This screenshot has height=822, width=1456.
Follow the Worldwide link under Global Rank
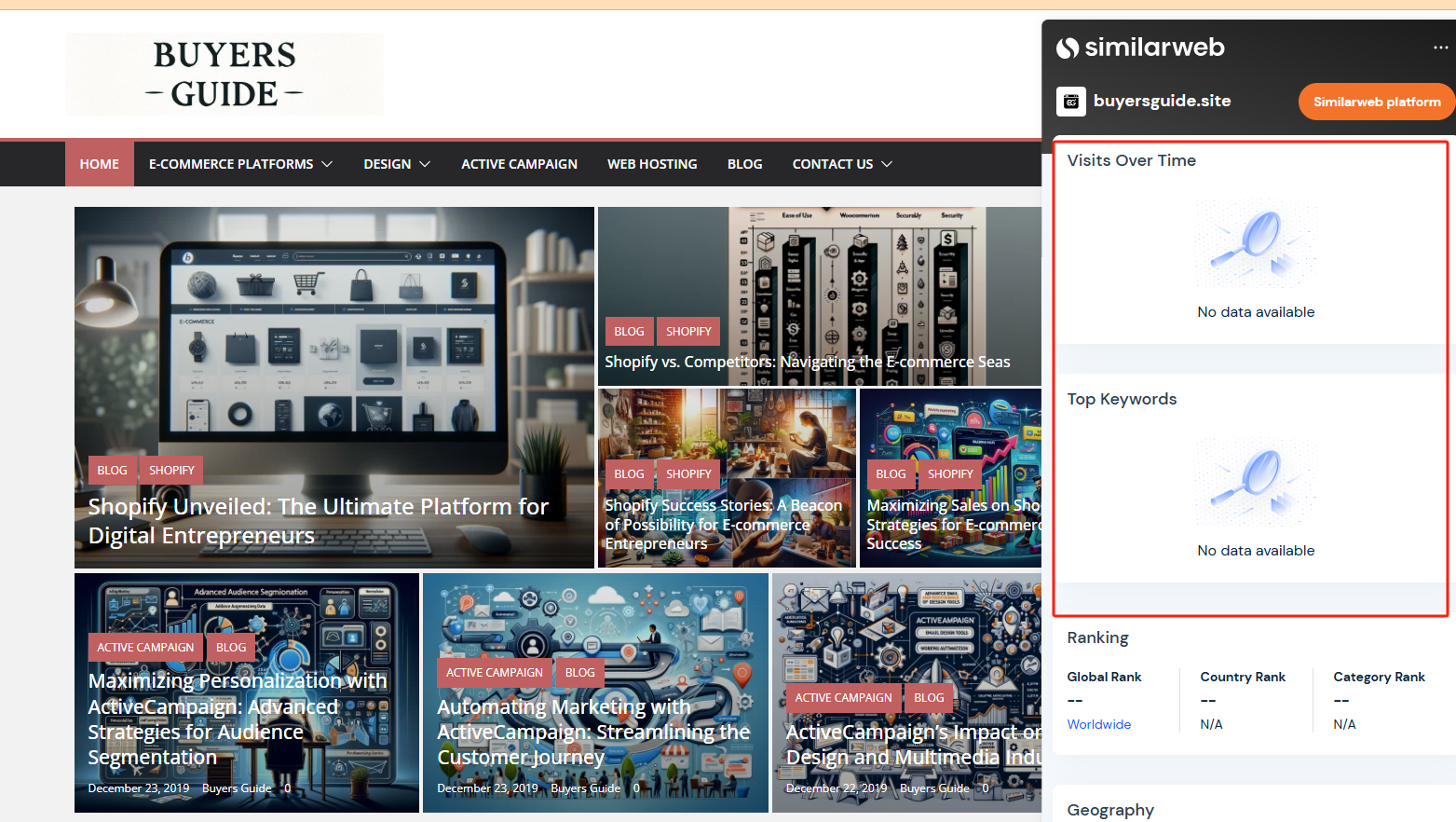[x=1098, y=724]
